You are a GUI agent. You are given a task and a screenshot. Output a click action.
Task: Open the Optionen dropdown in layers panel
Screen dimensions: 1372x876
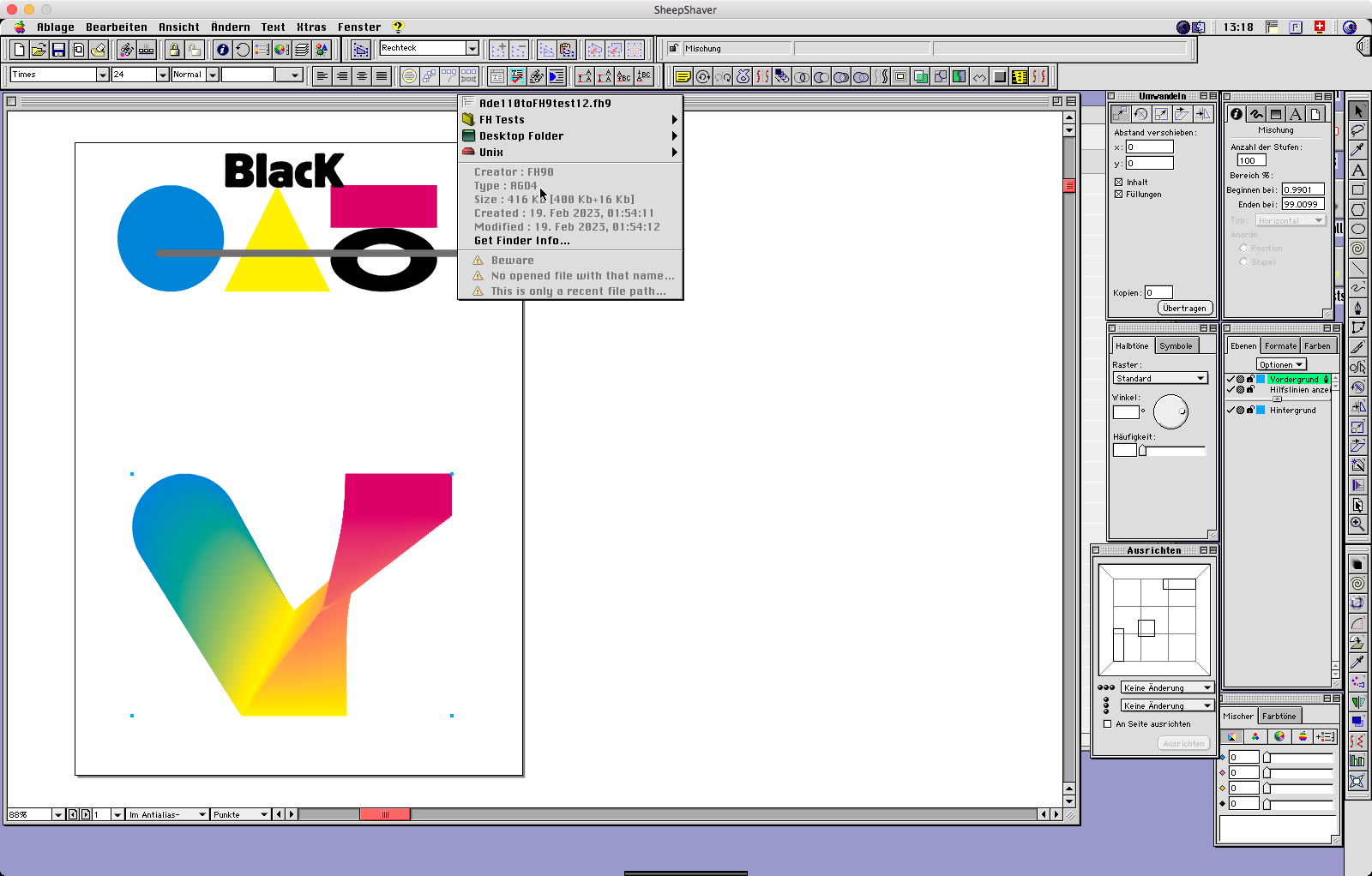tap(1281, 365)
